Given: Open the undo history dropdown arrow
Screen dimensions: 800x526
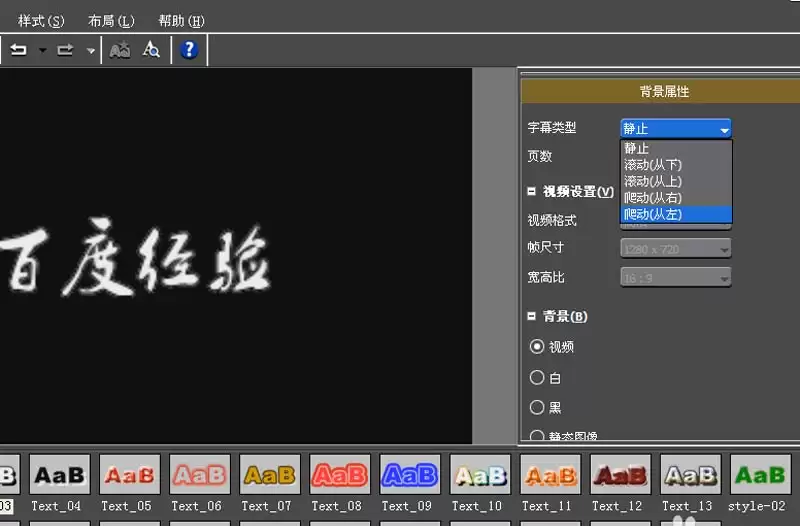Looking at the screenshot, I should click(x=42, y=51).
